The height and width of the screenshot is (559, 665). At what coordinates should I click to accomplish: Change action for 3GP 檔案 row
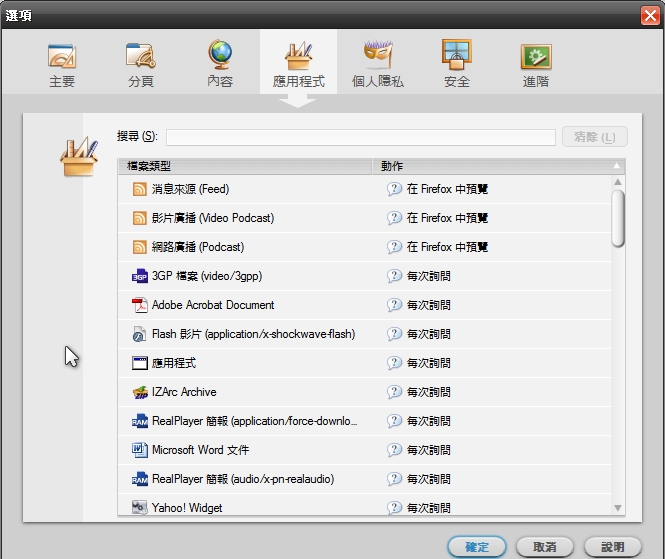[x=490, y=276]
